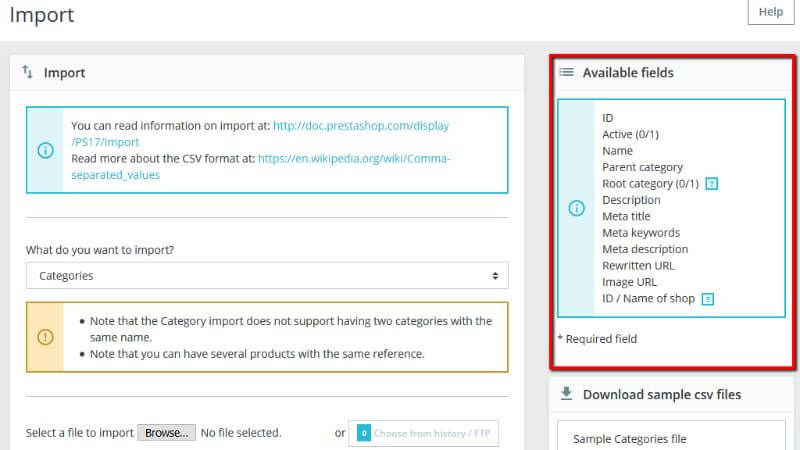Open the 'What do you want to import' dropdown

click(x=267, y=276)
